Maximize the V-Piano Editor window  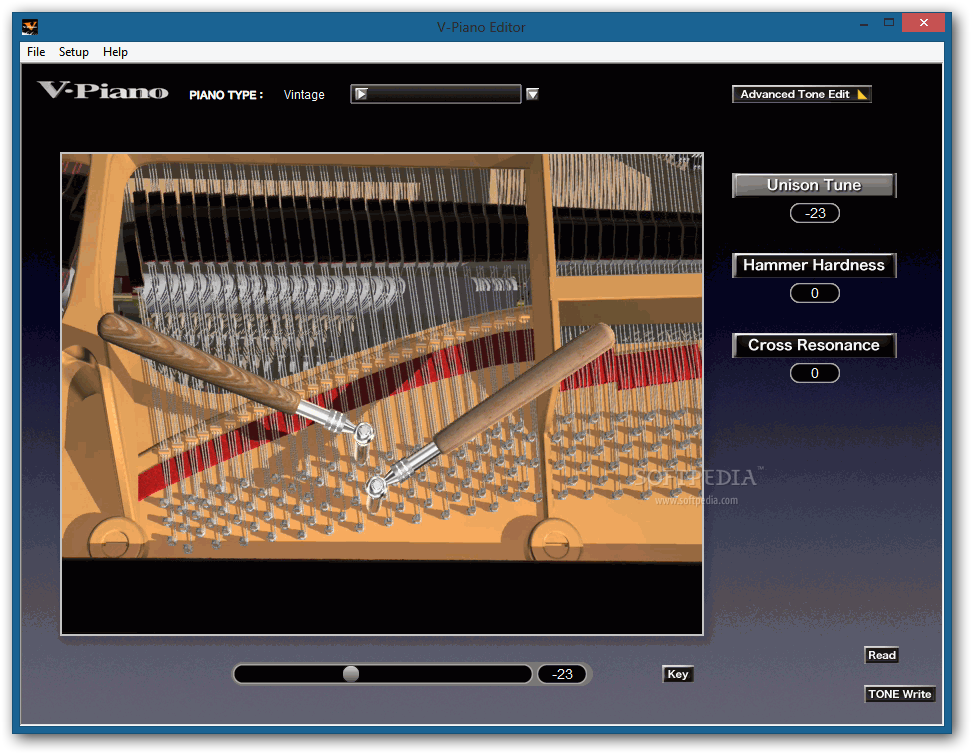pos(889,23)
